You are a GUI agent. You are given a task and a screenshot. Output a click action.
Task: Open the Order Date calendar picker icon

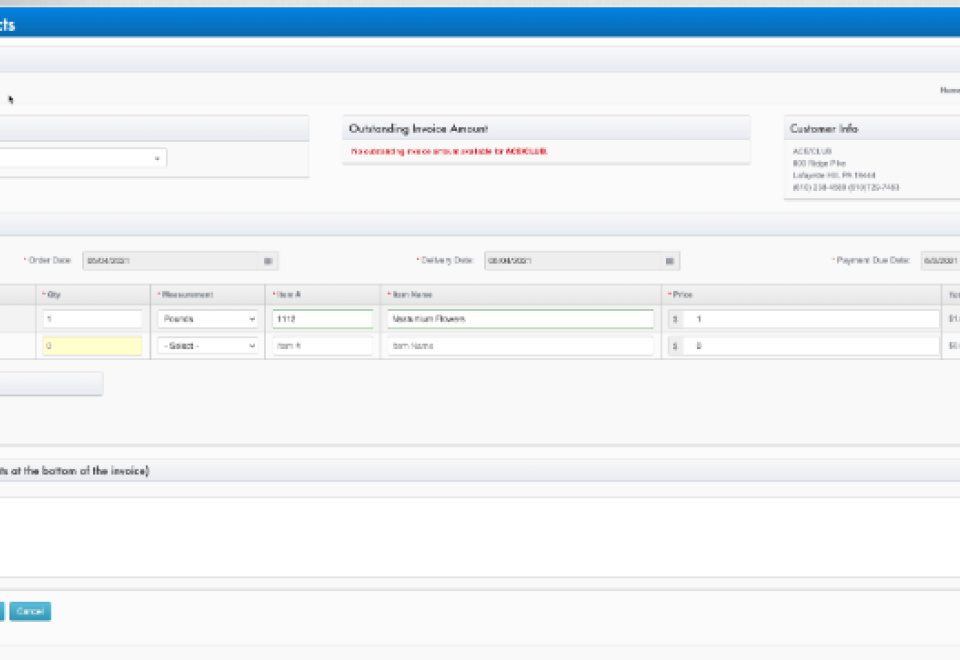(268, 261)
